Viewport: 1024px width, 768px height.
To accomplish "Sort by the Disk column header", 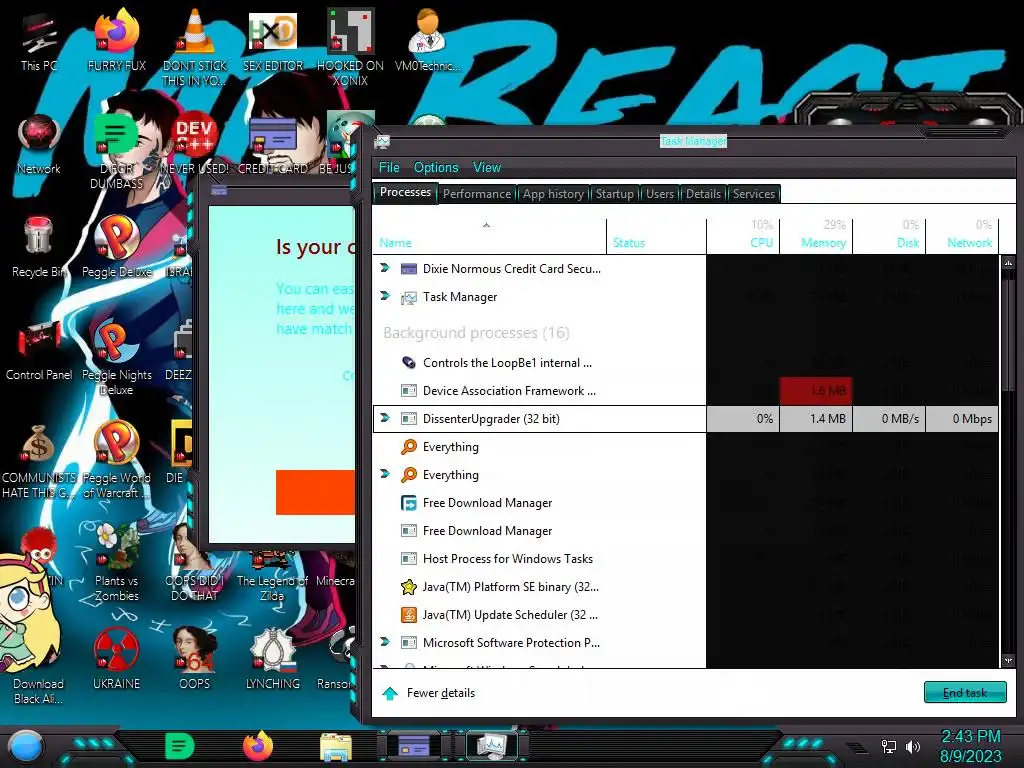I will click(889, 236).
